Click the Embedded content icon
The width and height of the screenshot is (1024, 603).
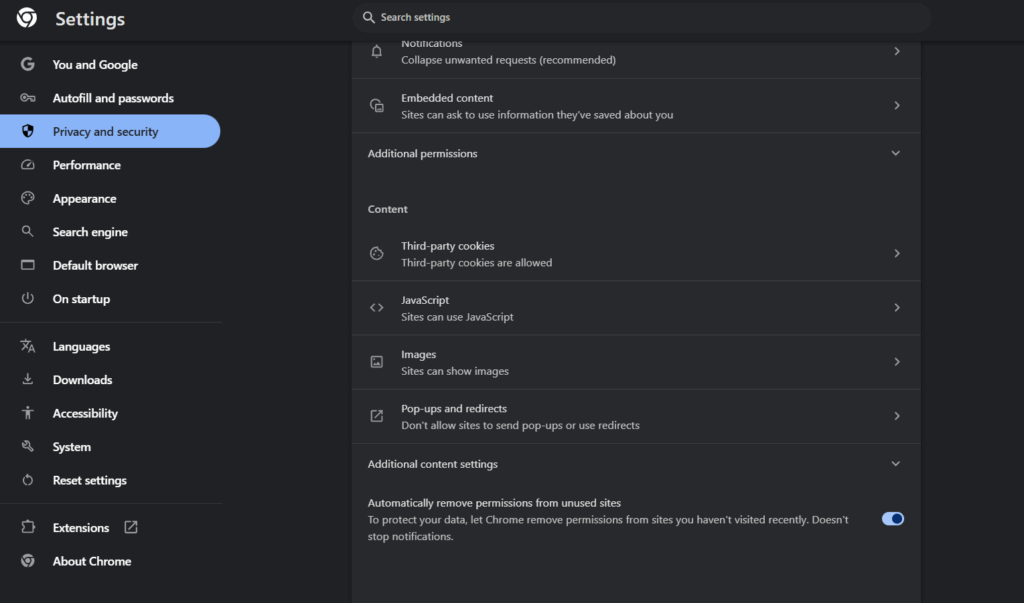pyautogui.click(x=377, y=104)
